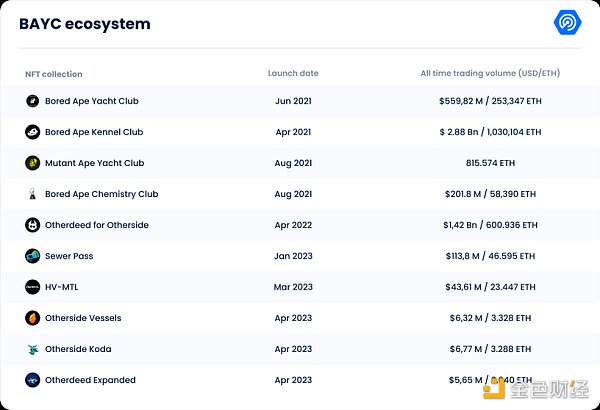Sort by the NFT collection column header
Viewport: 600px width, 410px height.
(x=54, y=74)
